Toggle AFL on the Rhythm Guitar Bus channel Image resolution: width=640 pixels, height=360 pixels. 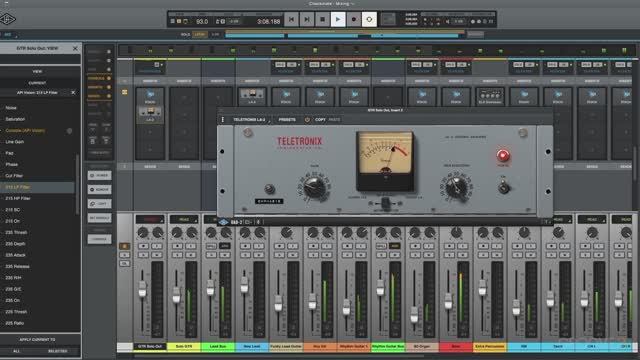click(394, 246)
